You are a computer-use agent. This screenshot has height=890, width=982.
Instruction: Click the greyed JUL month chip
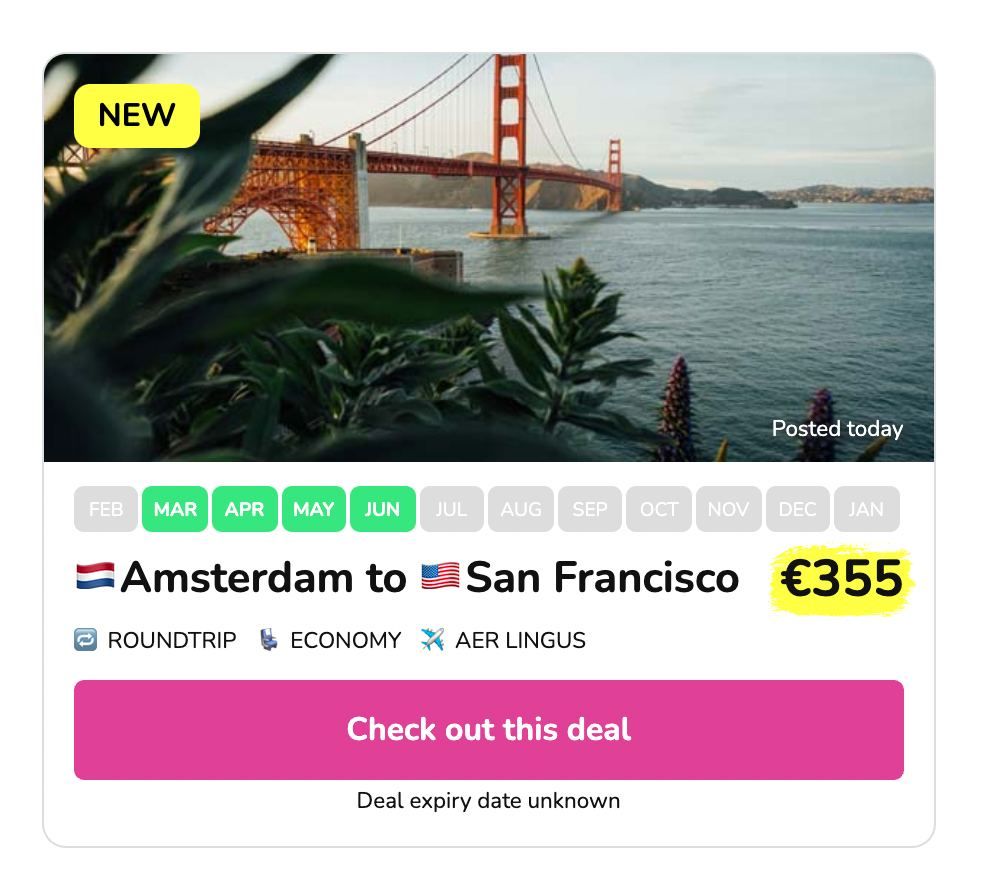[452, 509]
